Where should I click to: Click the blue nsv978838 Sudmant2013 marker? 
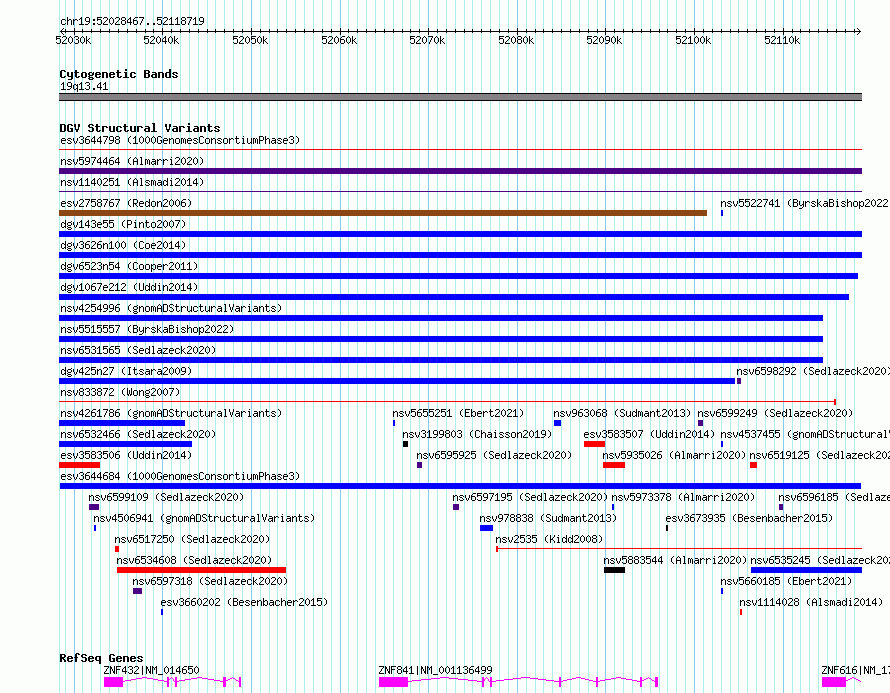pos(486,528)
